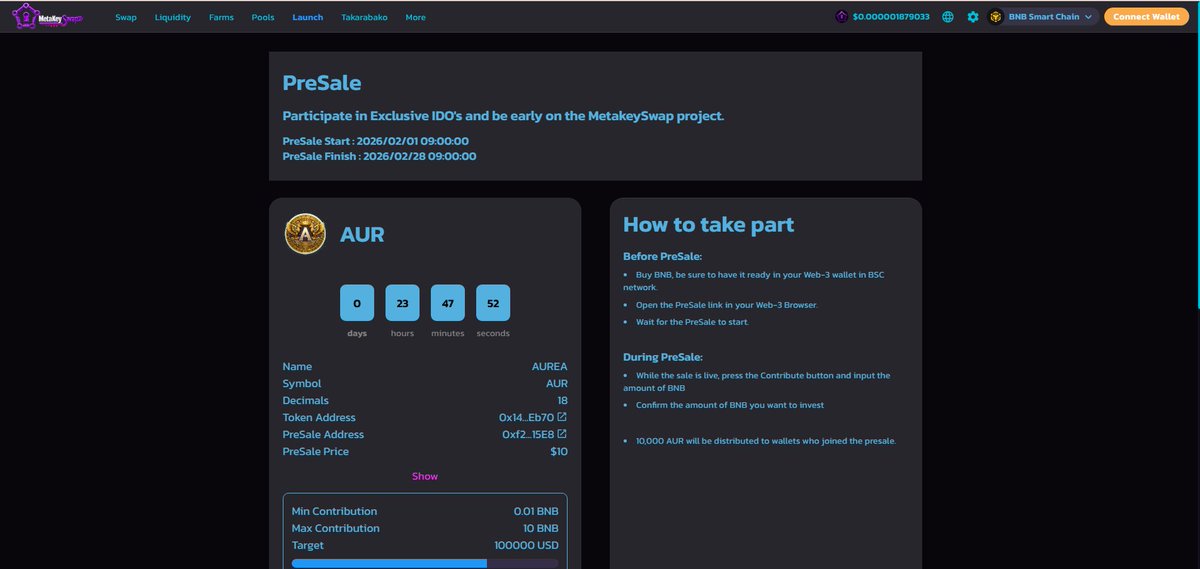
Task: Open the language globe selector
Action: (947, 17)
